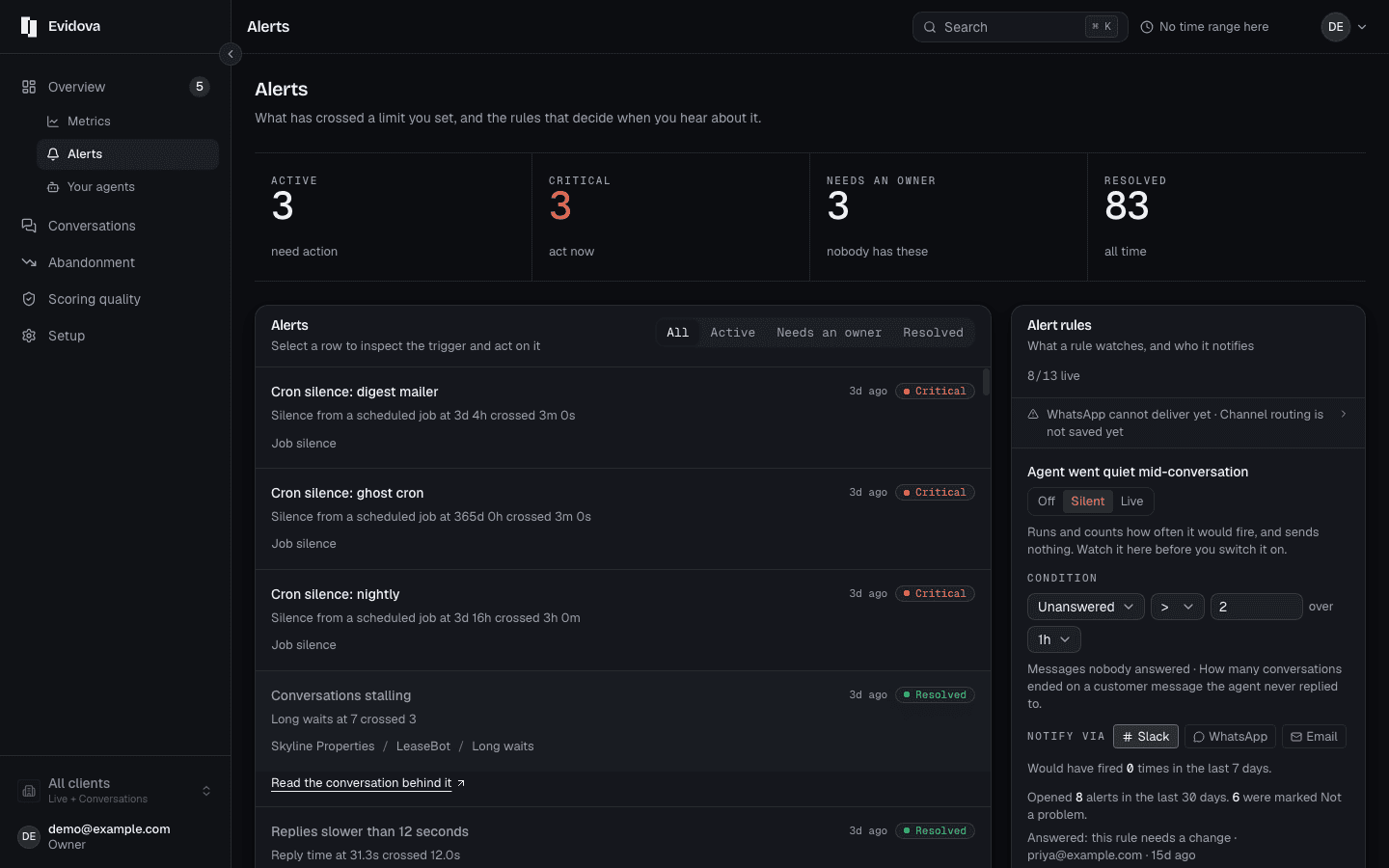Click the Skyline Properties breadcrumb text
The image size is (1389, 868).
click(323, 746)
